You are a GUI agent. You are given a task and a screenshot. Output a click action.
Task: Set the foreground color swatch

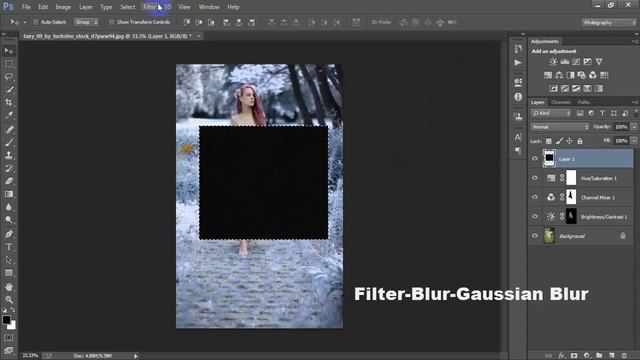tap(6, 320)
